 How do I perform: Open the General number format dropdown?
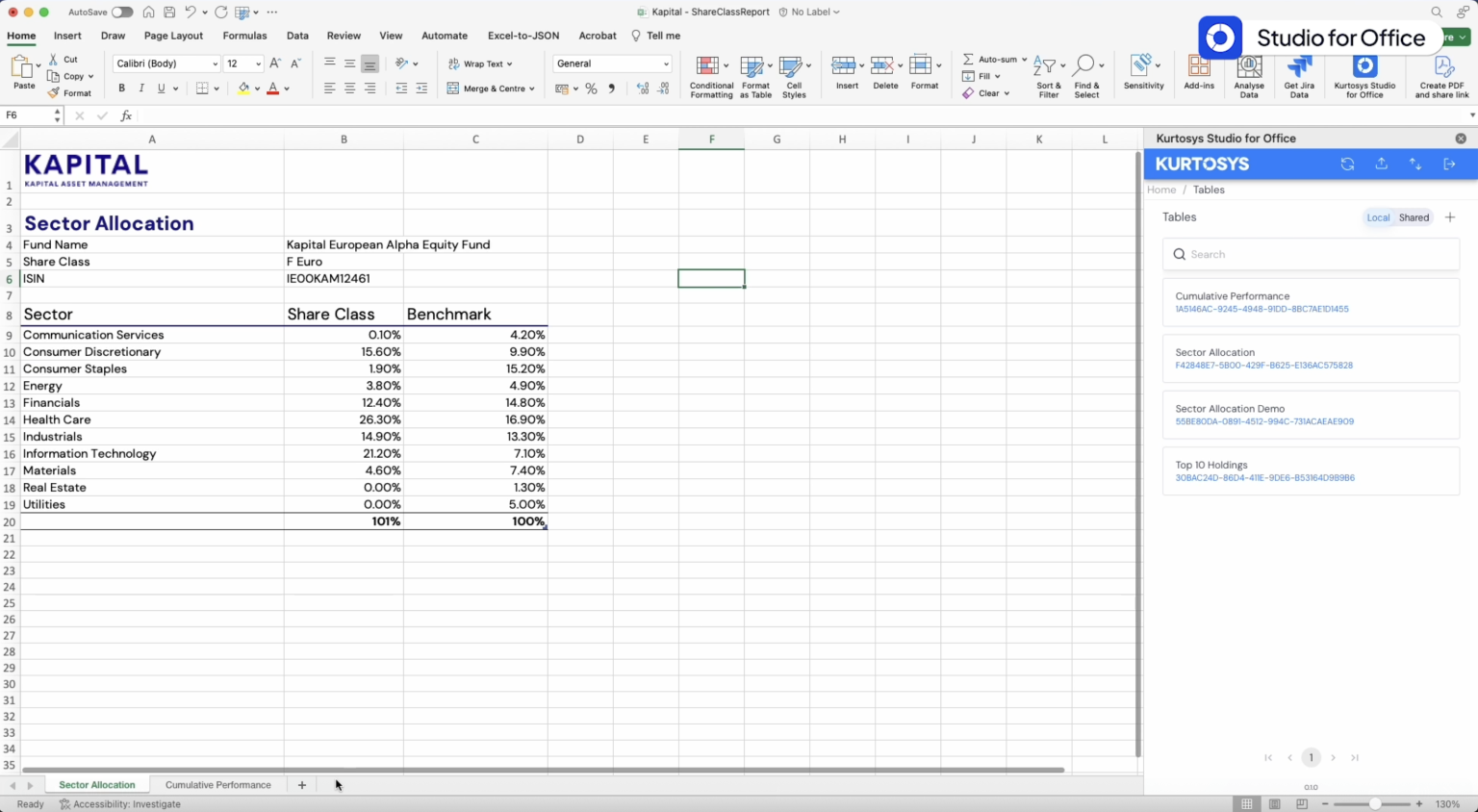(611, 63)
